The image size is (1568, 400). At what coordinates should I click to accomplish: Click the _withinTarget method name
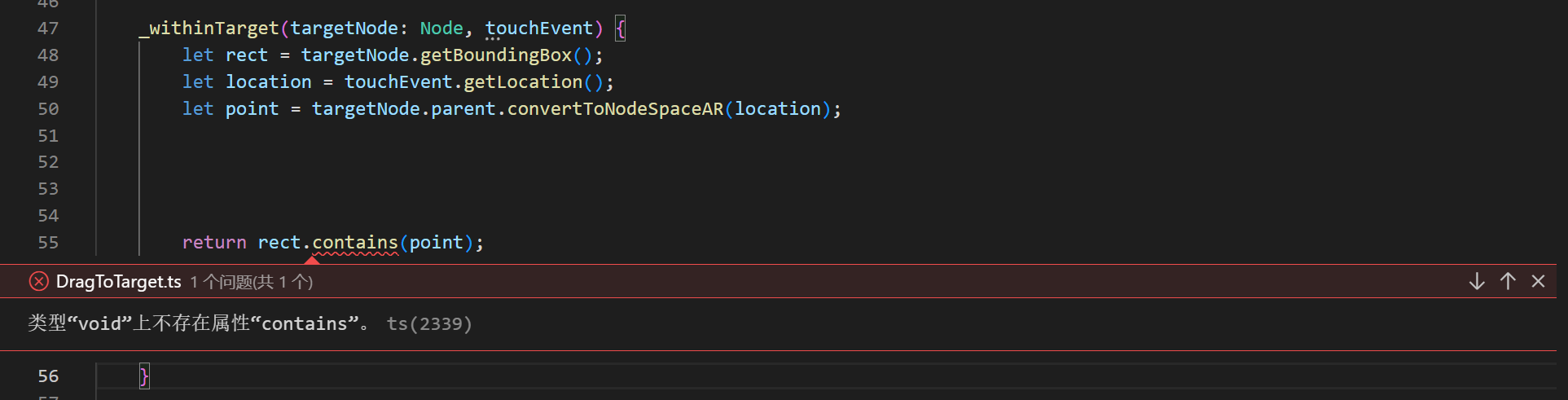(x=209, y=29)
